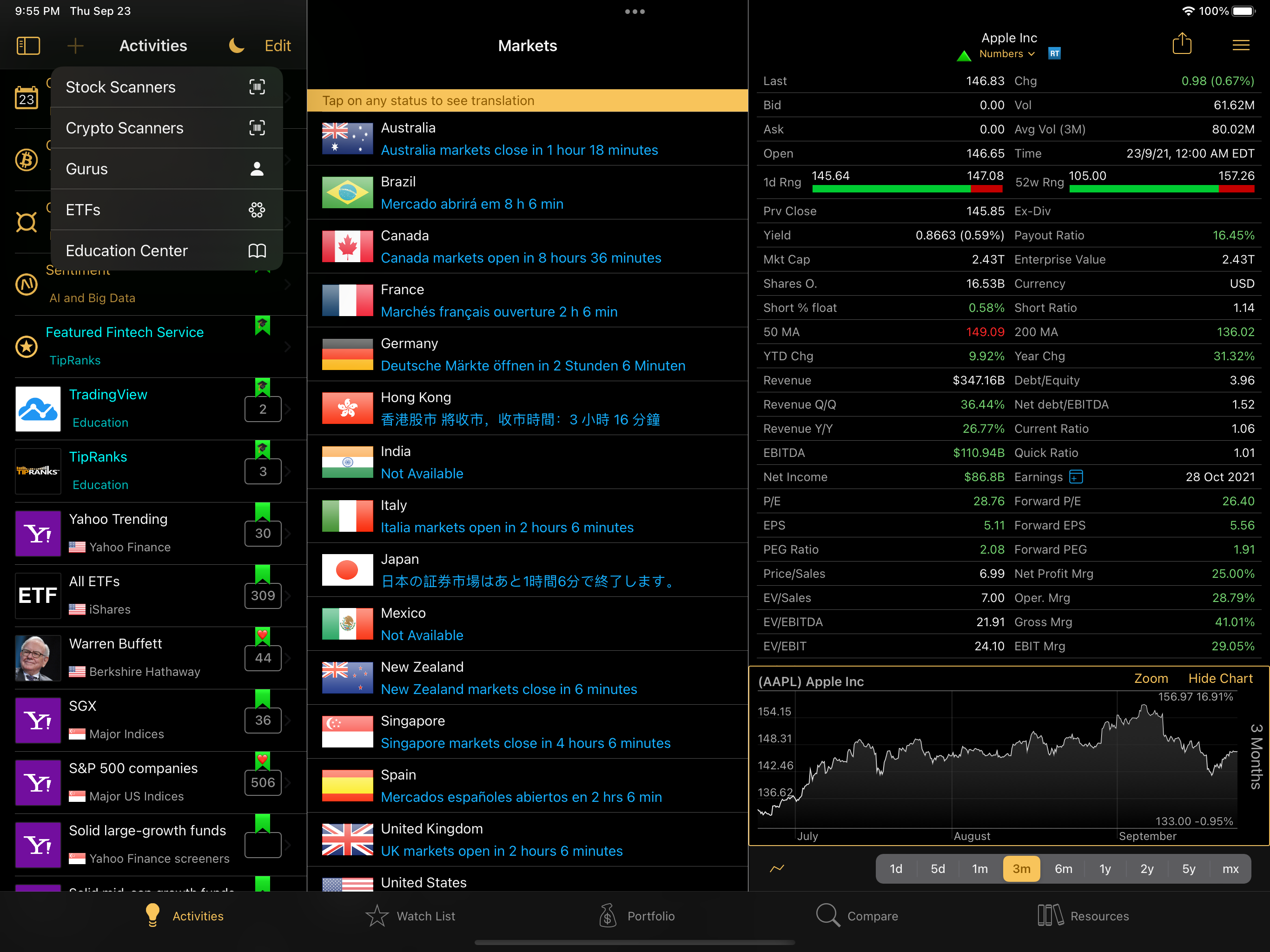Open the Bitcoin crypto activity icon
The height and width of the screenshot is (952, 1270).
[26, 159]
